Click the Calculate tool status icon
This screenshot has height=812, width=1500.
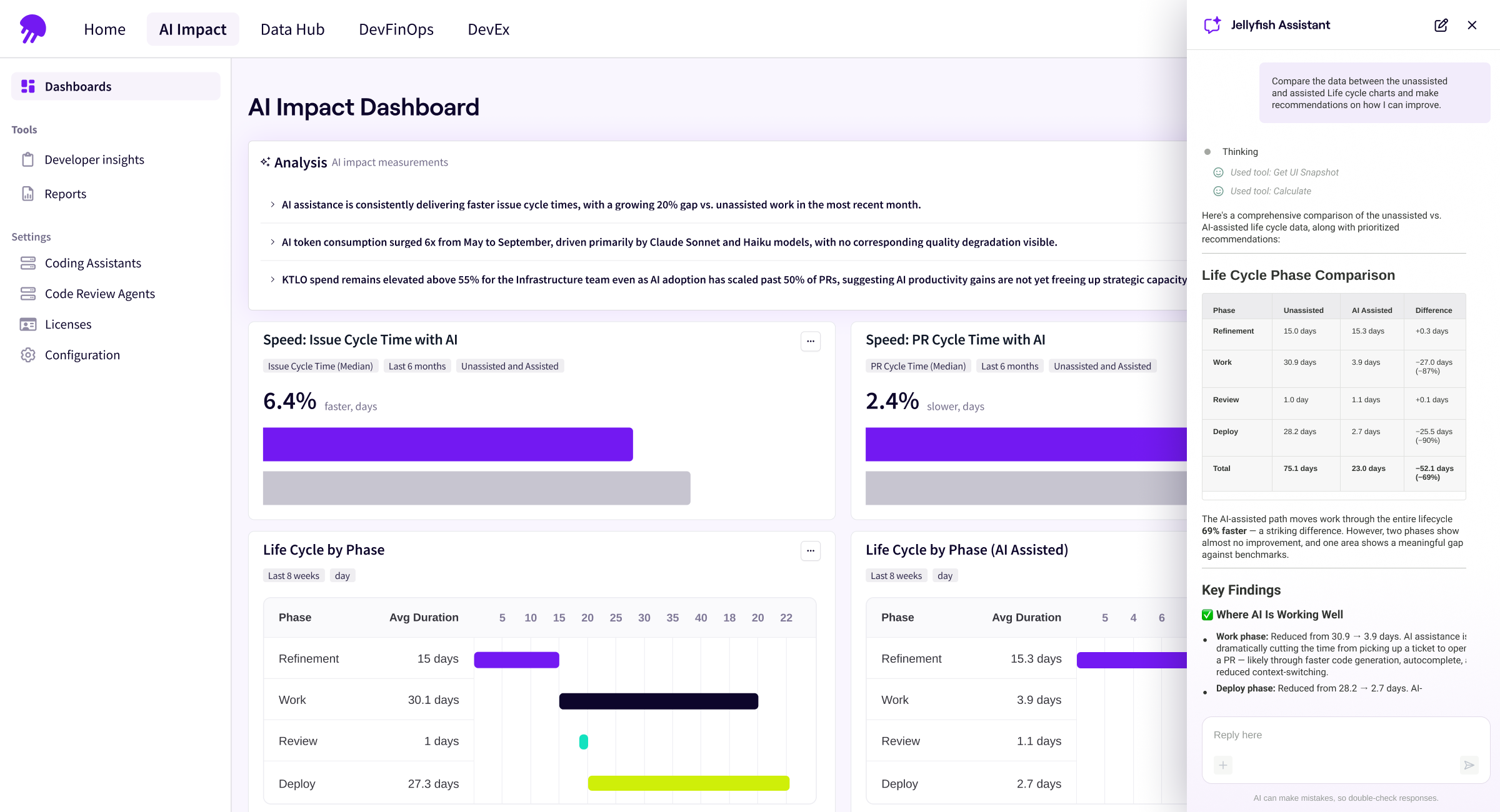tap(1218, 191)
